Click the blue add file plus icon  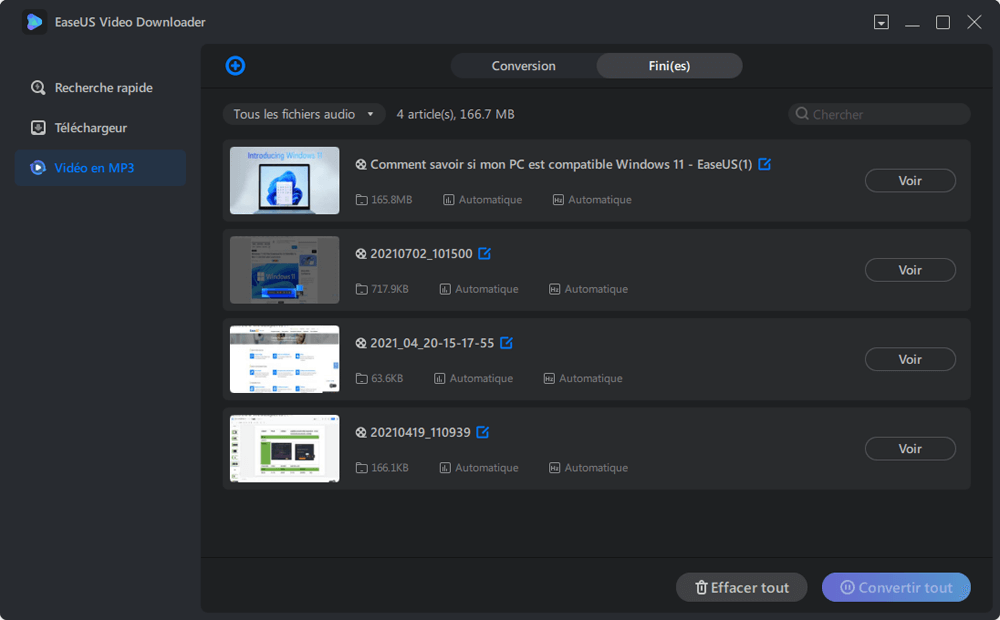tap(235, 66)
